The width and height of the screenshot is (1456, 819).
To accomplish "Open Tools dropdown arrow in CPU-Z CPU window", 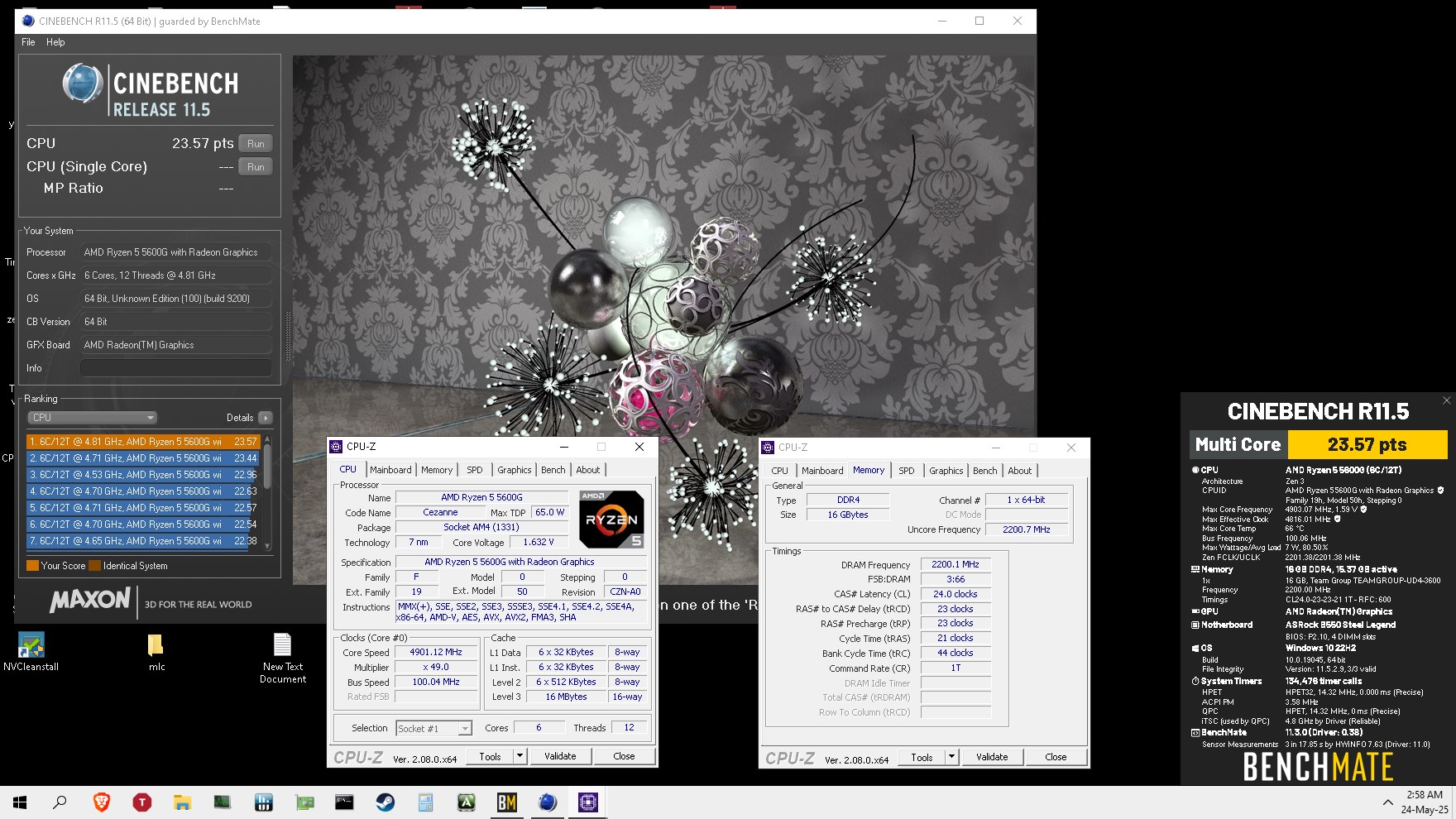I will point(520,756).
